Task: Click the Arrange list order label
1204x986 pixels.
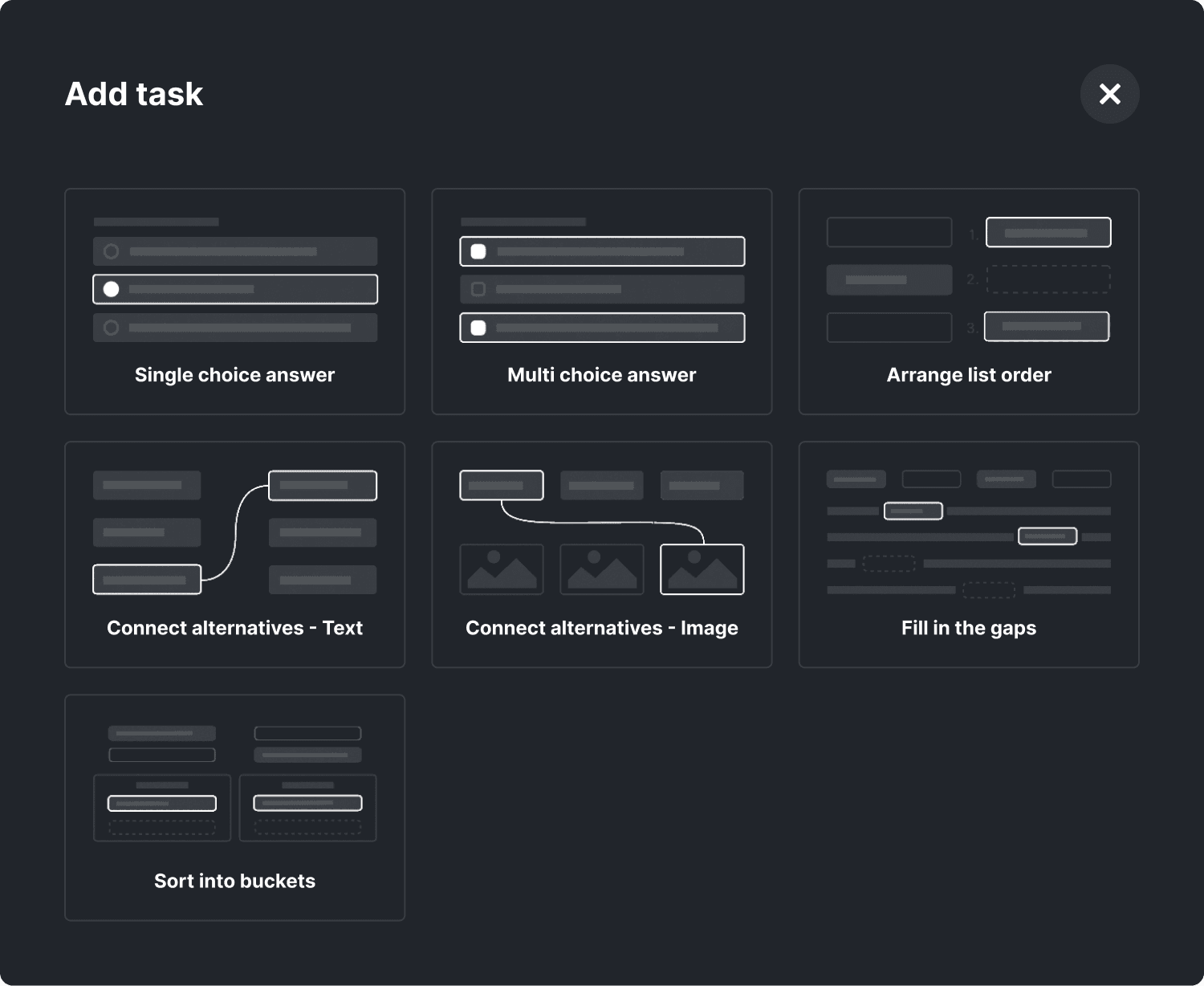Action: (x=969, y=375)
